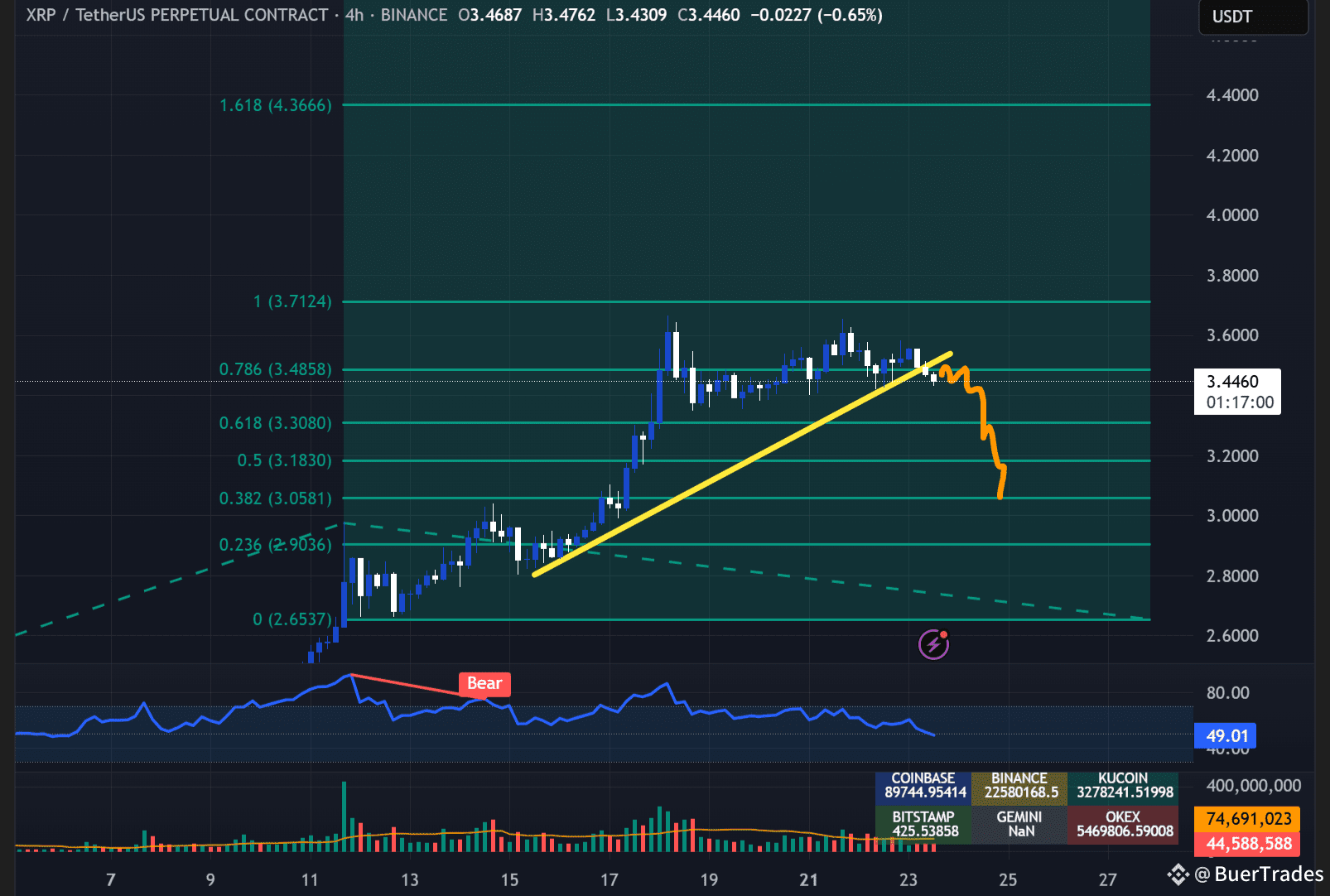The height and width of the screenshot is (896, 1330).
Task: Select the high value H3.4762
Action: [564, 15]
